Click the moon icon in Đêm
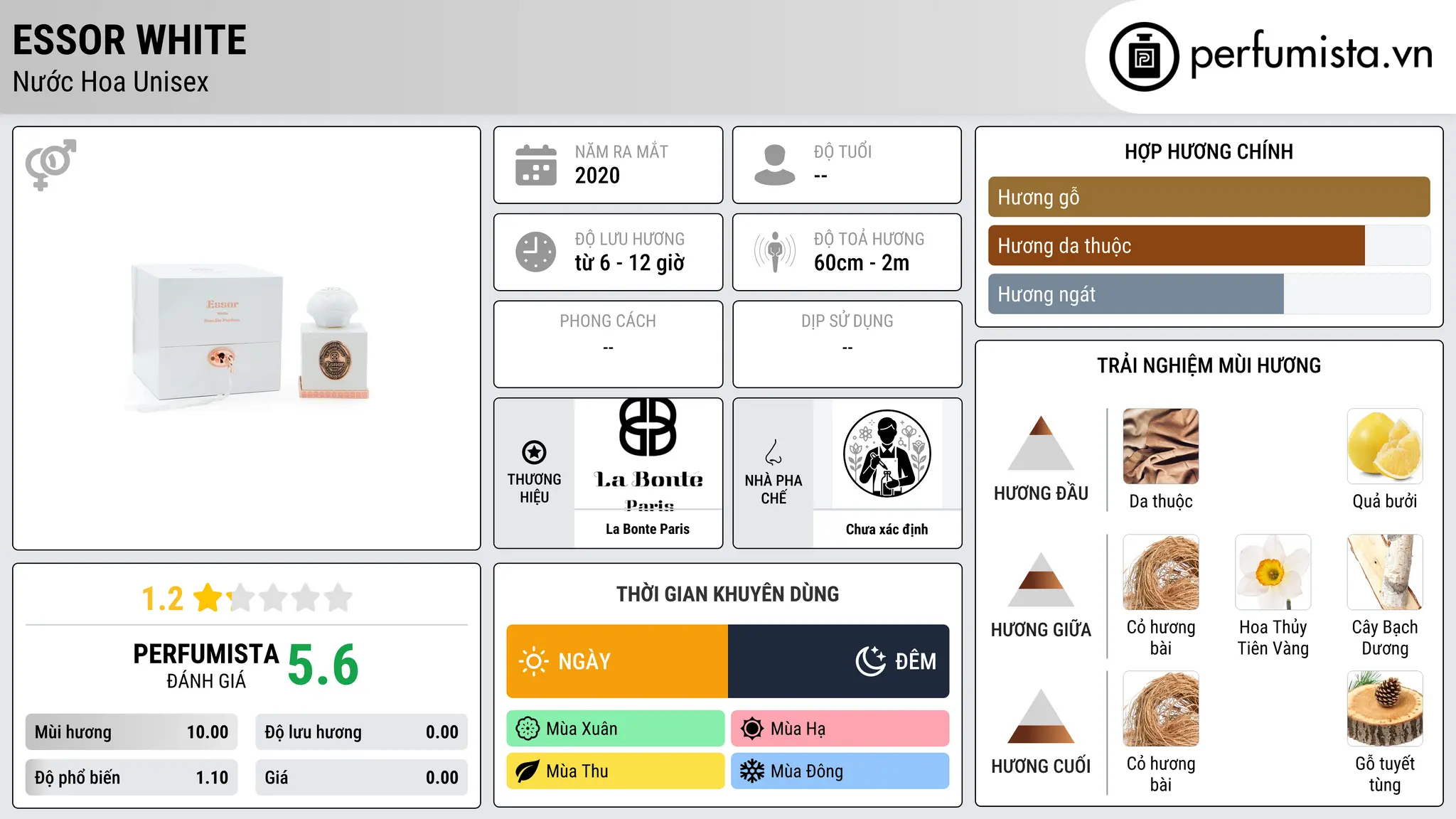This screenshot has width=1456, height=819. tap(871, 661)
